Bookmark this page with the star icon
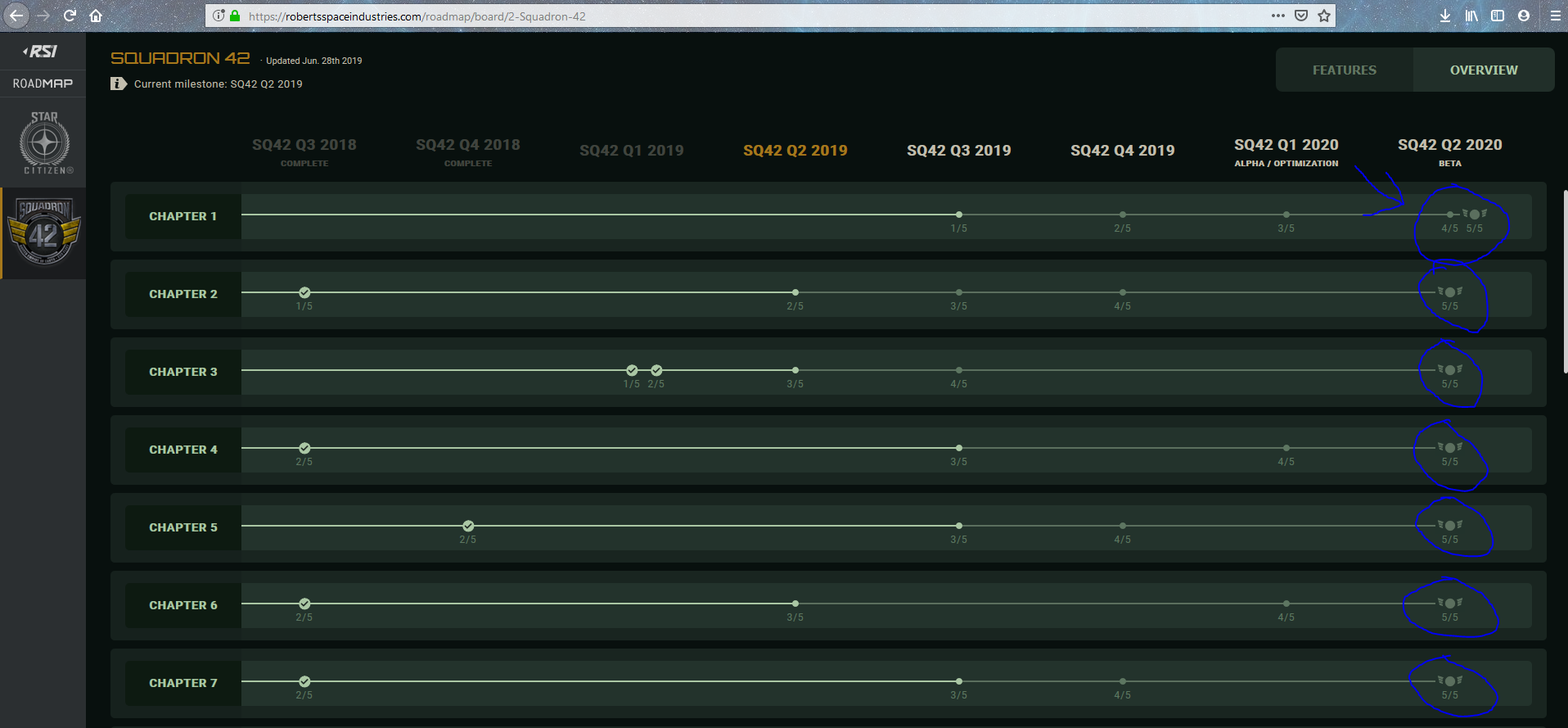 pyautogui.click(x=1324, y=16)
